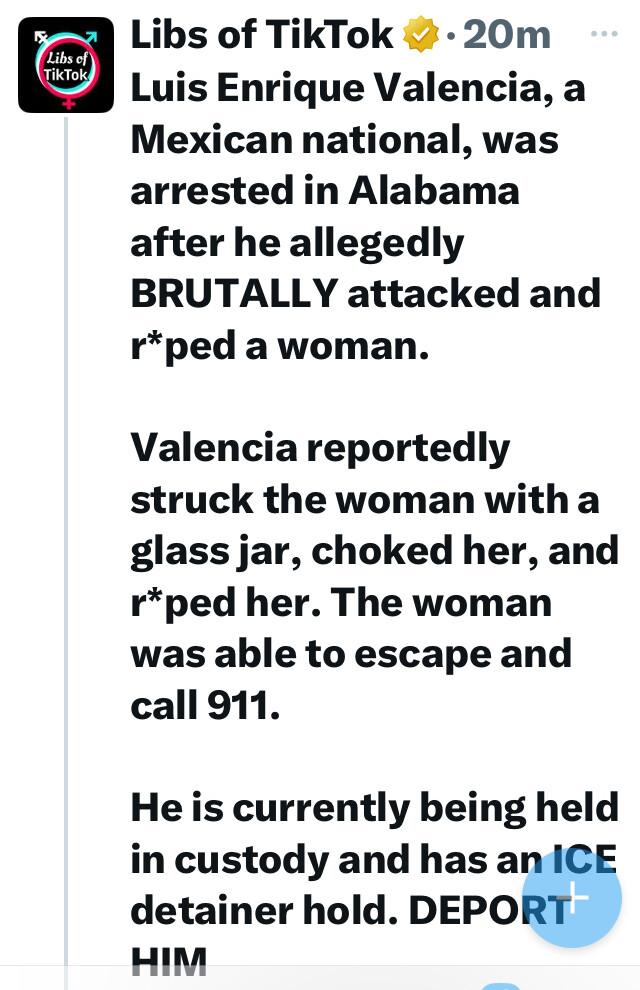Open the three-dot more options menu
The height and width of the screenshot is (990, 640).
[x=604, y=33]
